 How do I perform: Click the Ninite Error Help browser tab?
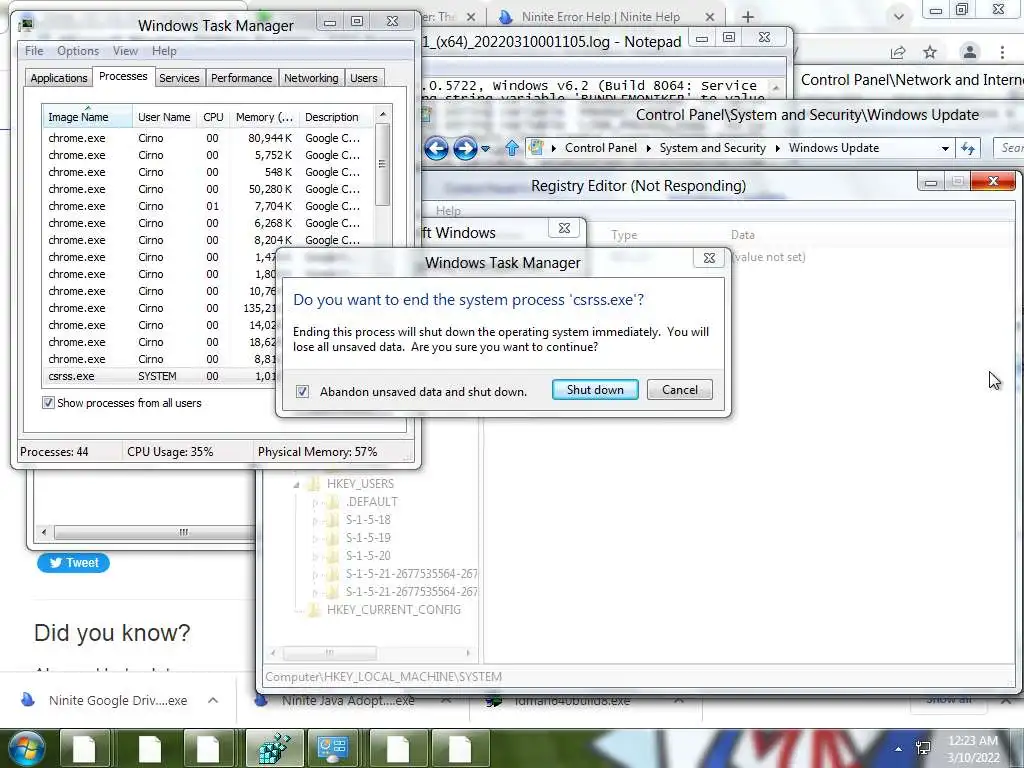point(599,16)
